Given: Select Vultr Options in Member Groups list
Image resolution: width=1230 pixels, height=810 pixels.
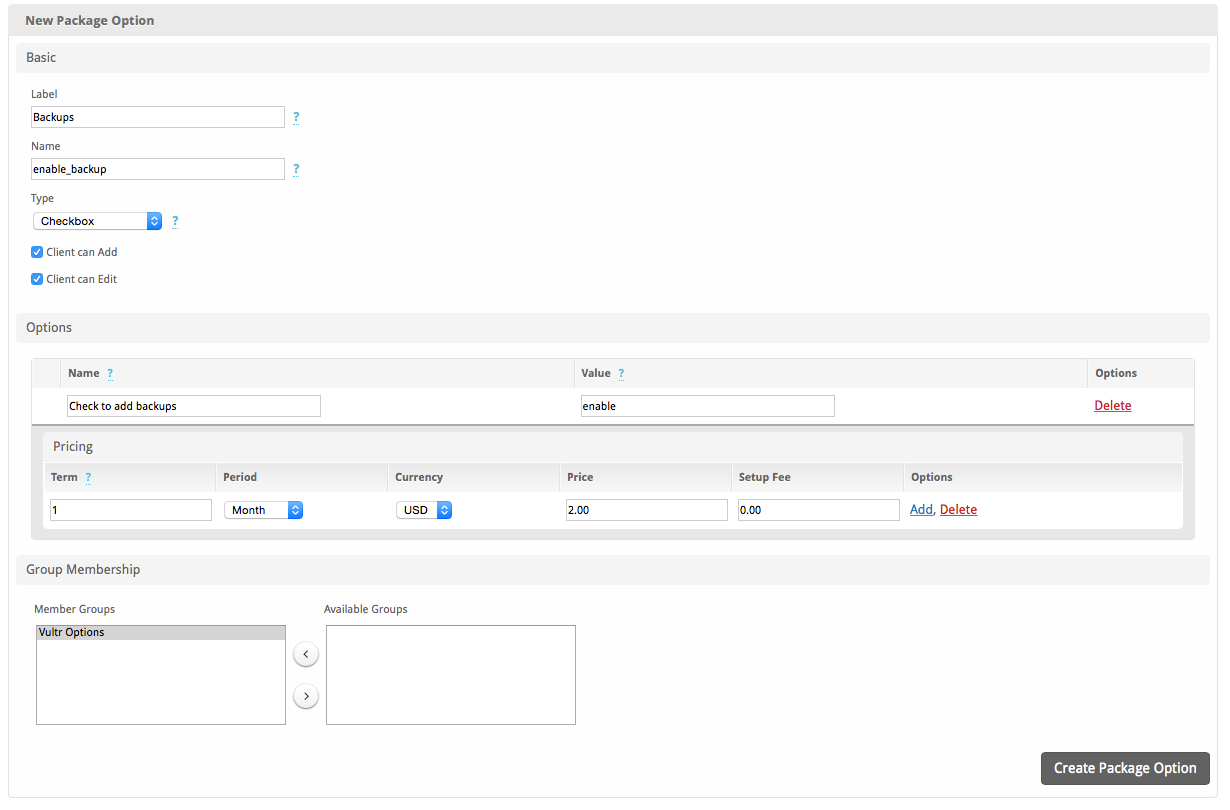Looking at the screenshot, I should (x=160, y=632).
